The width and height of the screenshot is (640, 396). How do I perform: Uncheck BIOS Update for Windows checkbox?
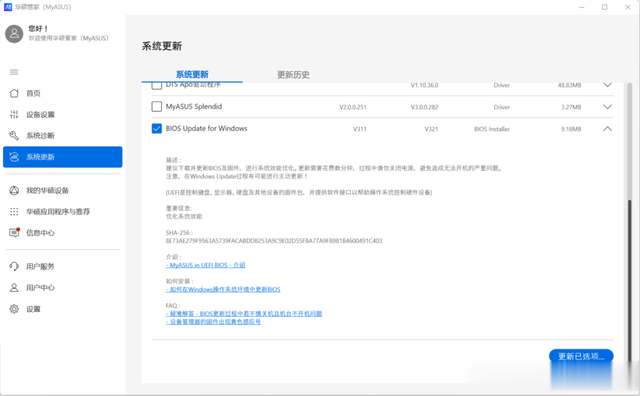coord(156,129)
